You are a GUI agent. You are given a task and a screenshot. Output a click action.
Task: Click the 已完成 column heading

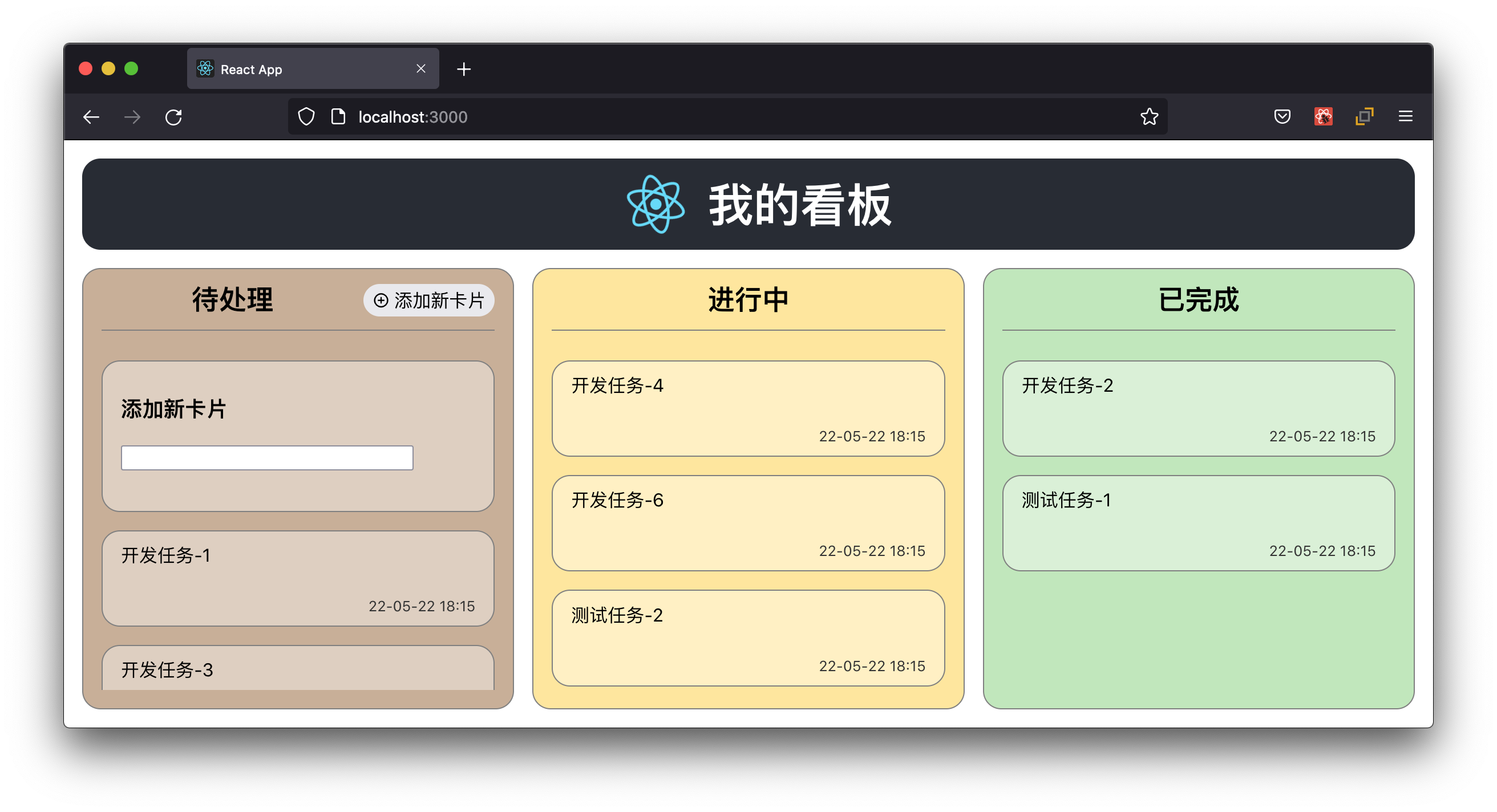[x=1198, y=301]
